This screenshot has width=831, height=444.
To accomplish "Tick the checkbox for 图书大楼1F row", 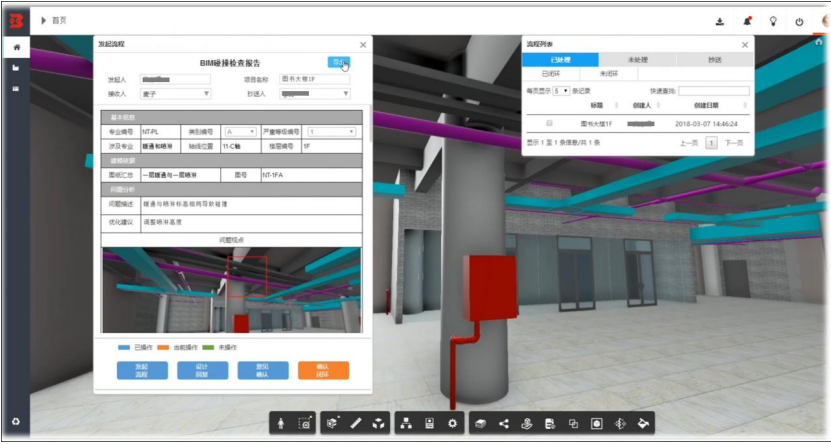I will pyautogui.click(x=549, y=123).
